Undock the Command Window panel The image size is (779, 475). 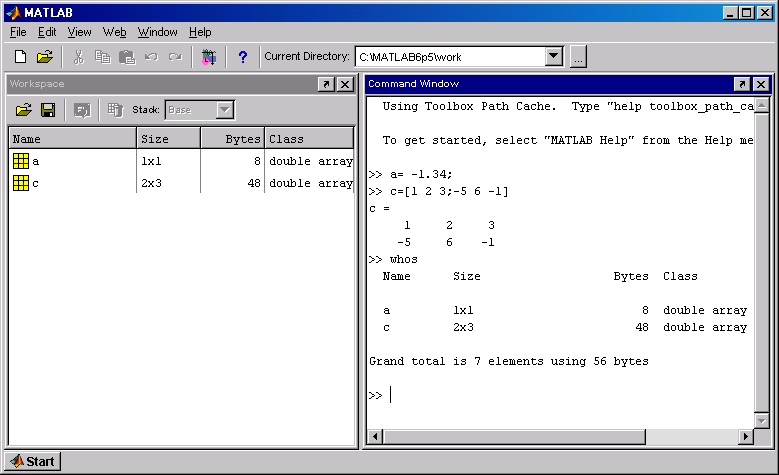(742, 84)
